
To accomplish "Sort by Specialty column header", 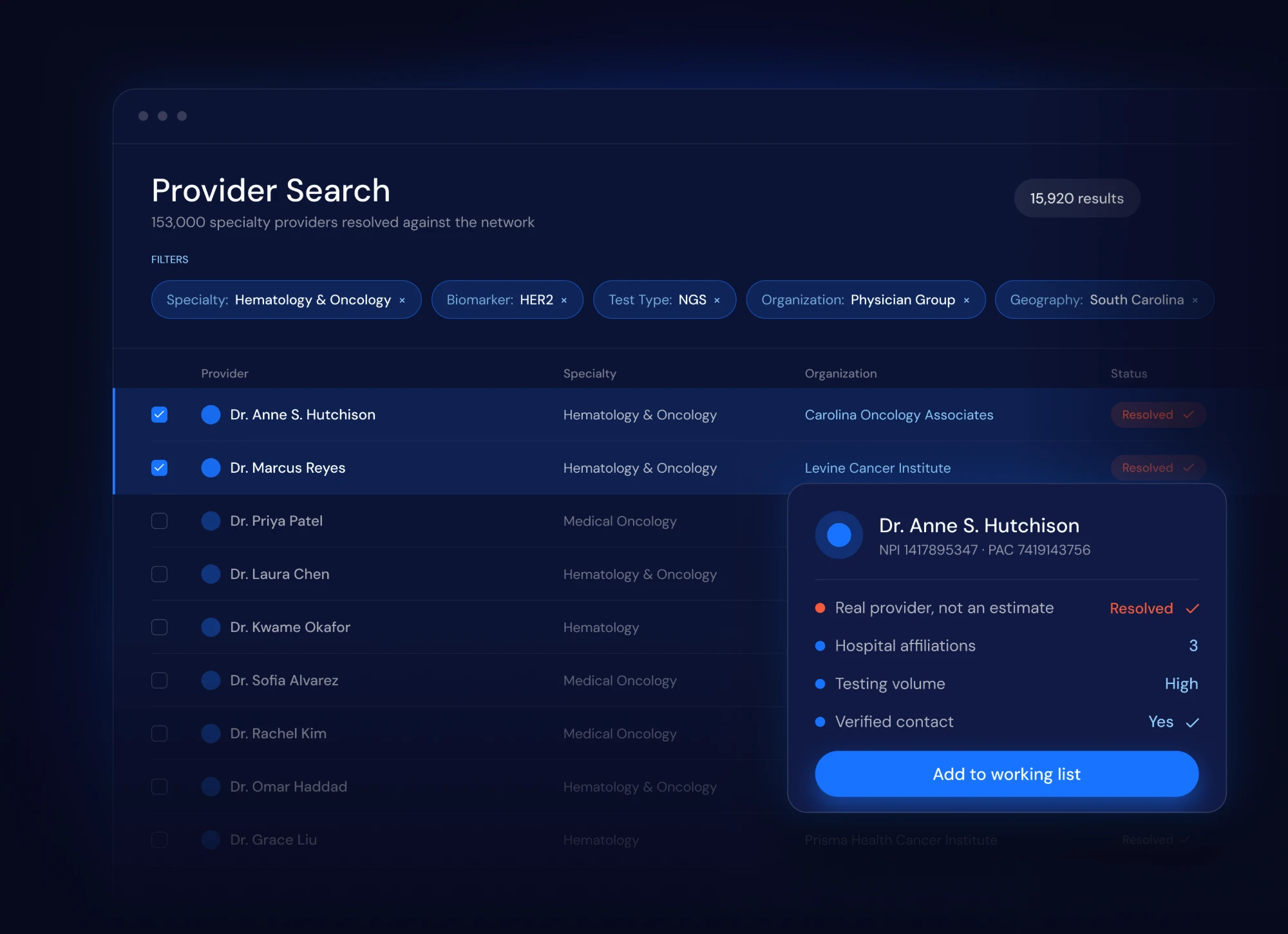I will (x=589, y=374).
